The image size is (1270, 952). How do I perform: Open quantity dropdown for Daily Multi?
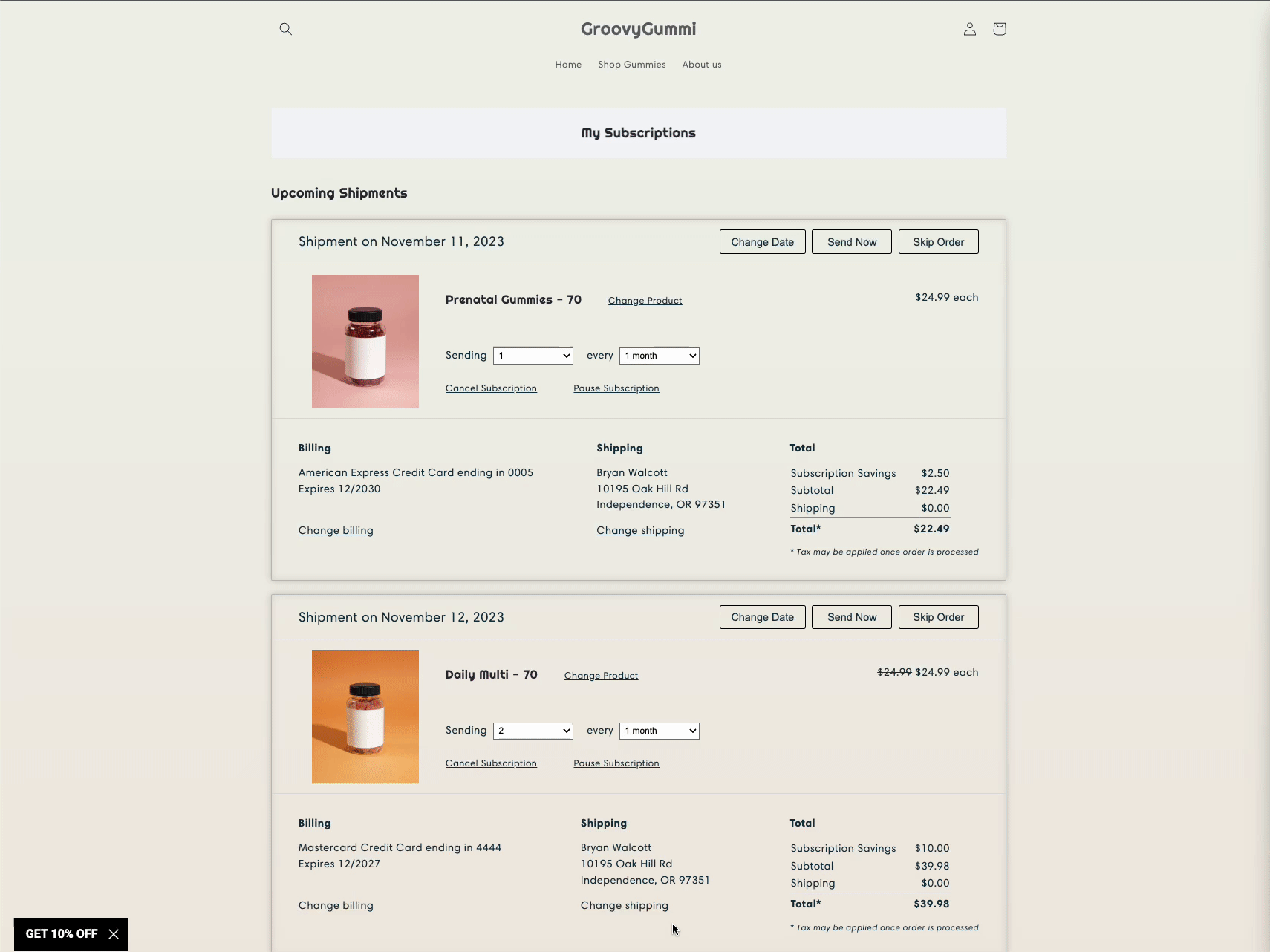point(533,730)
